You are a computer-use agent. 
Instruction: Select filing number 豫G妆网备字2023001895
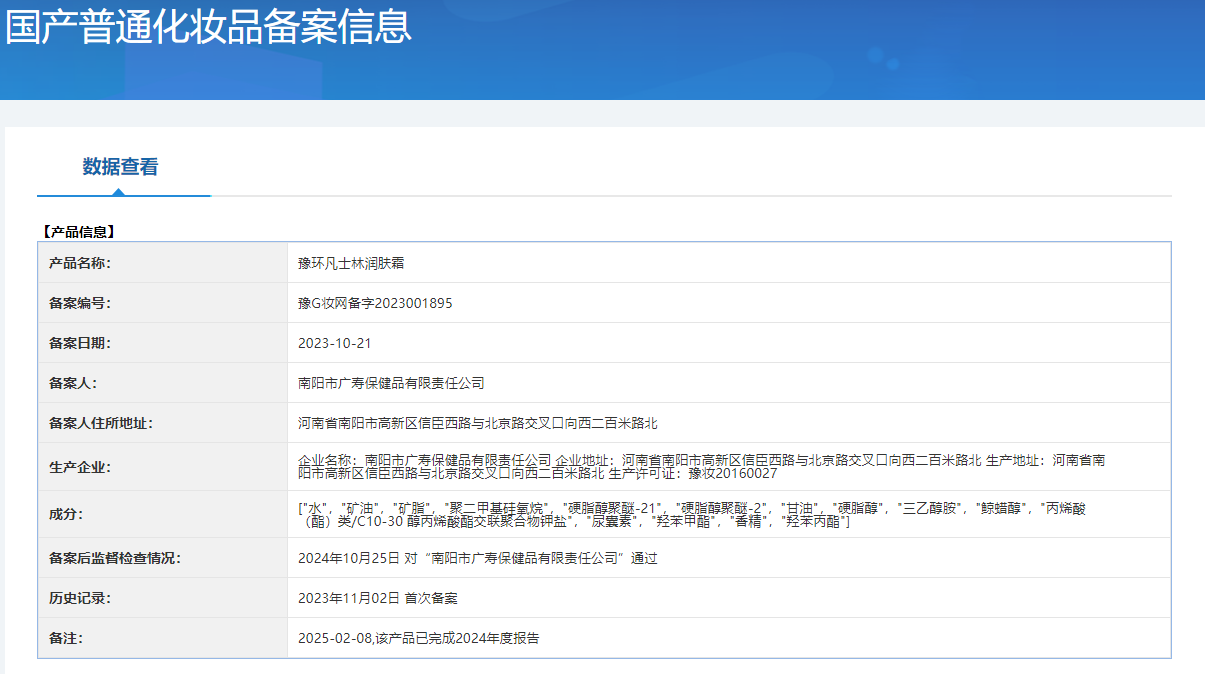pos(375,303)
